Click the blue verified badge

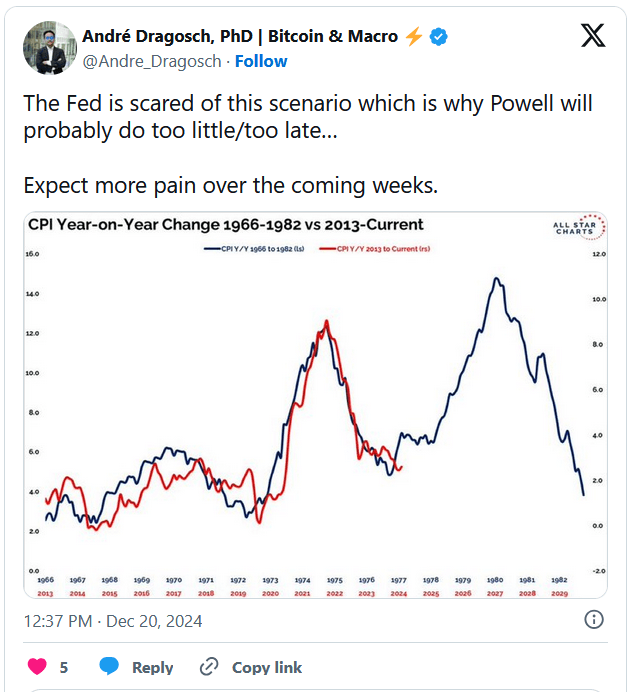point(438,36)
